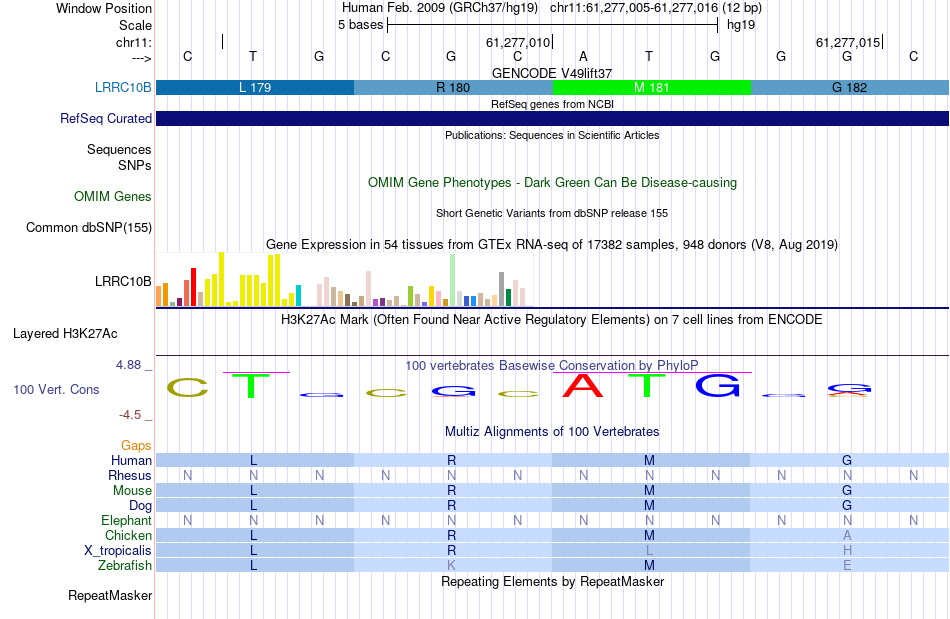This screenshot has width=950, height=619.
Task: Click the K amino acid in Zebrafish row
Action: 451,565
